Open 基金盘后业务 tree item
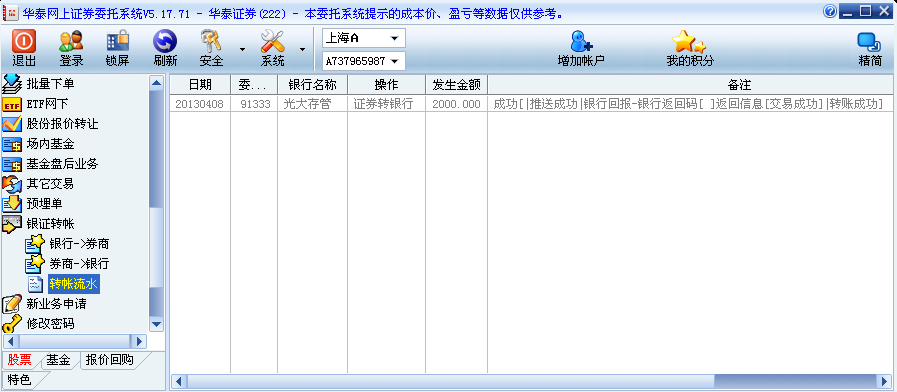Screen dimensions: 897x392 (62, 164)
